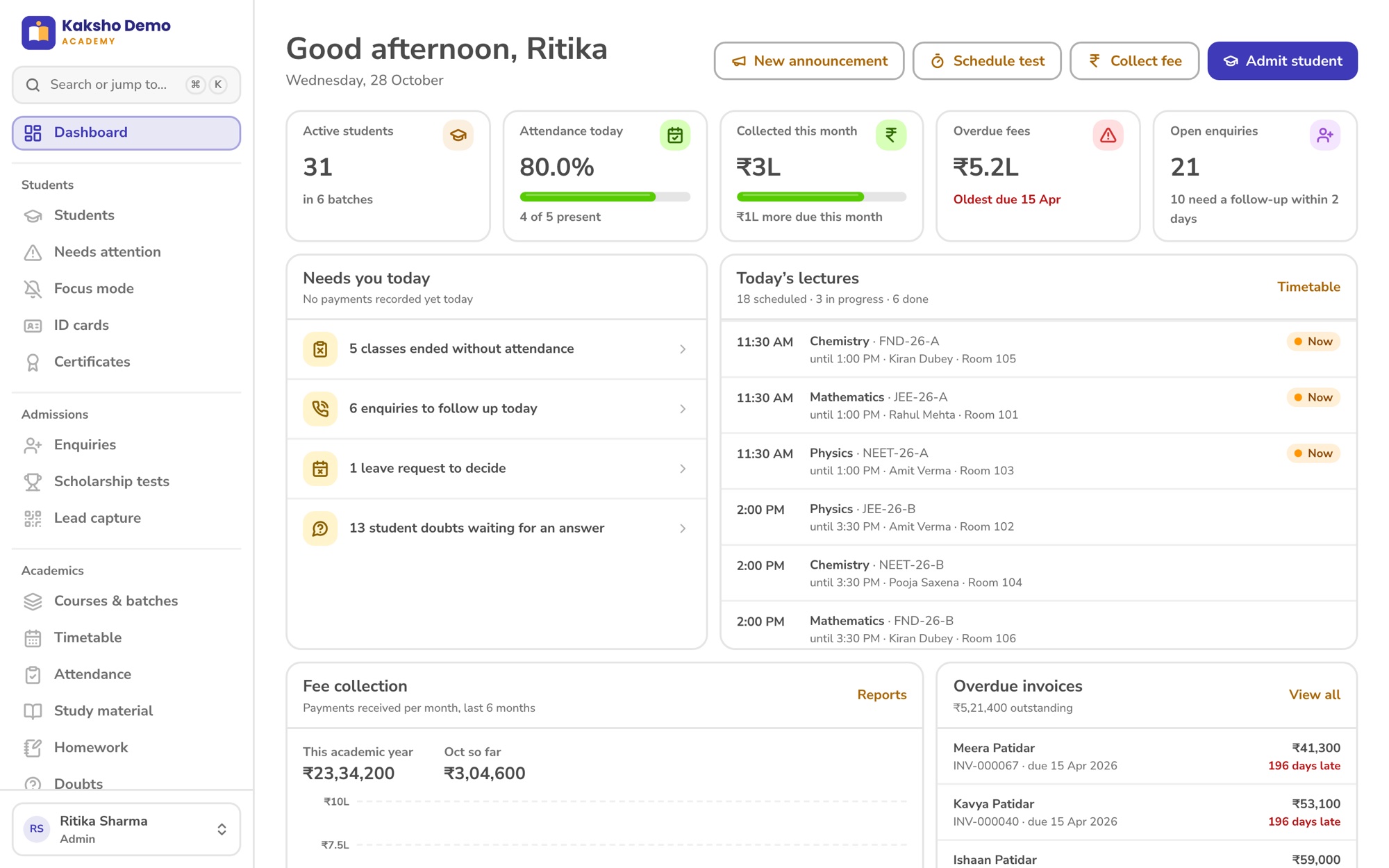Click the Search or jump to field

[x=126, y=85]
